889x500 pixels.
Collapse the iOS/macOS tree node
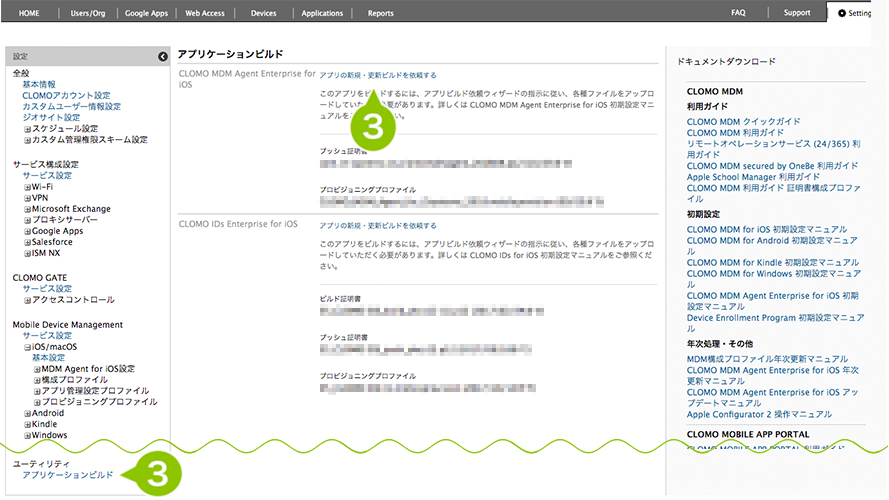coord(27,348)
